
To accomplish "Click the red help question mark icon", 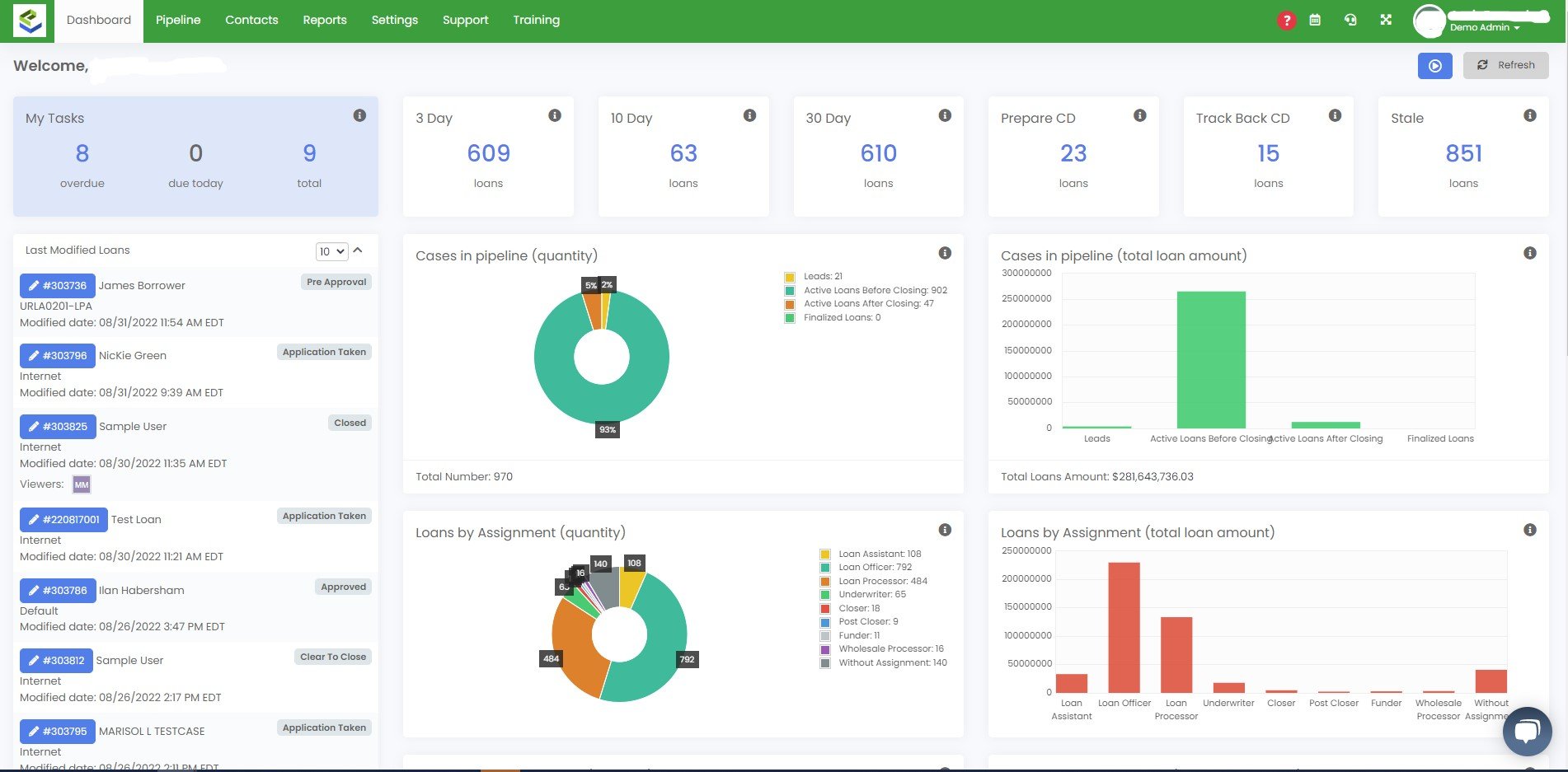I will tap(1286, 21).
